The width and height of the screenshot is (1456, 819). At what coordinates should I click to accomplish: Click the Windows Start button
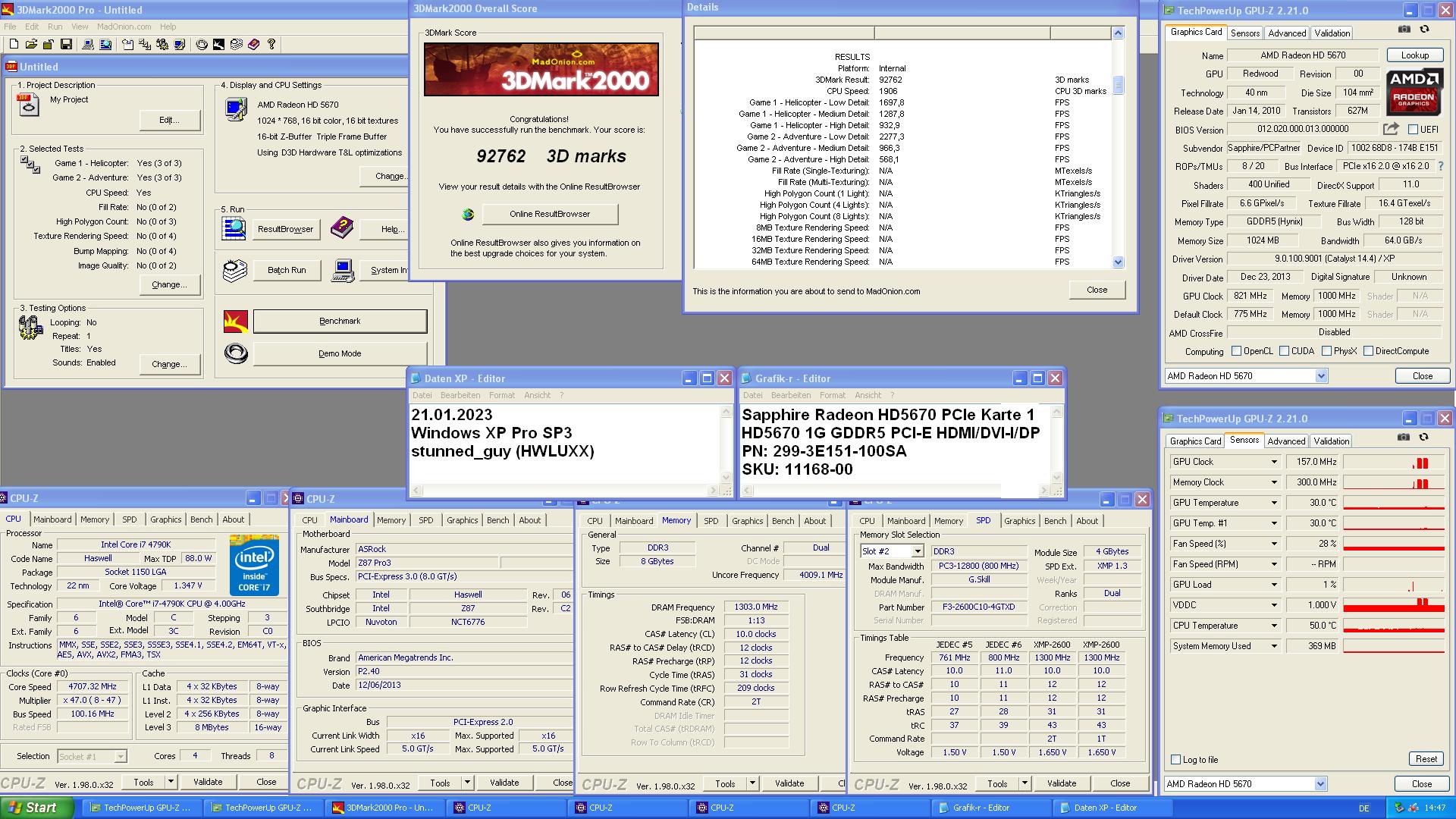[x=36, y=808]
